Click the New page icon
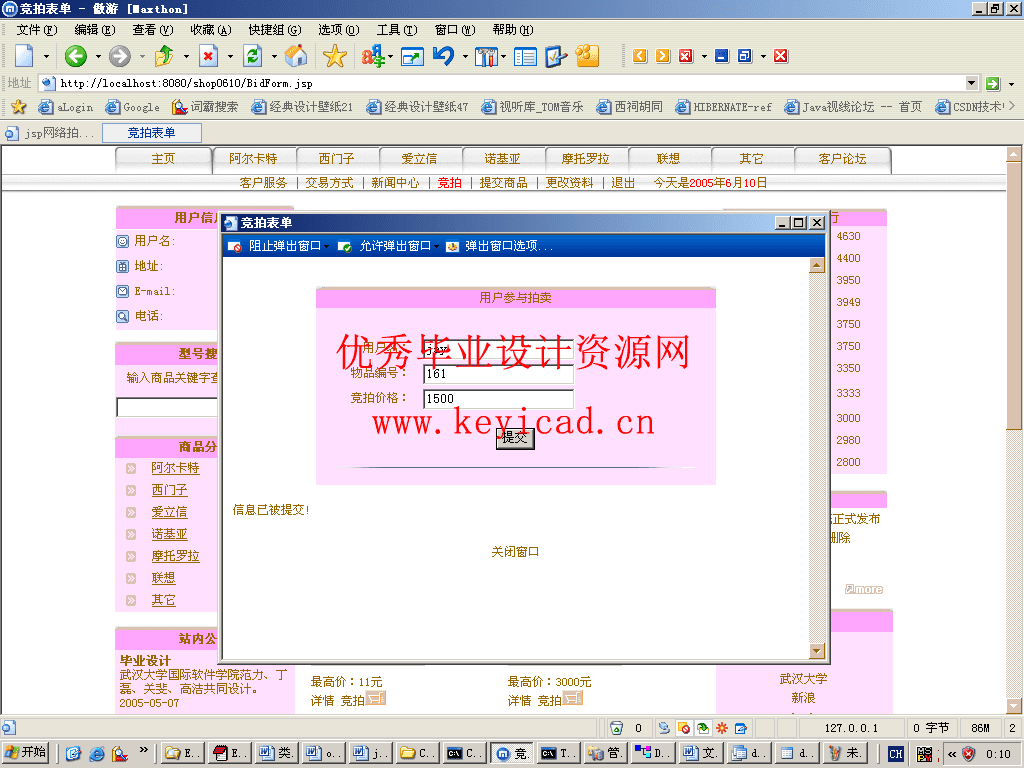 (24, 56)
